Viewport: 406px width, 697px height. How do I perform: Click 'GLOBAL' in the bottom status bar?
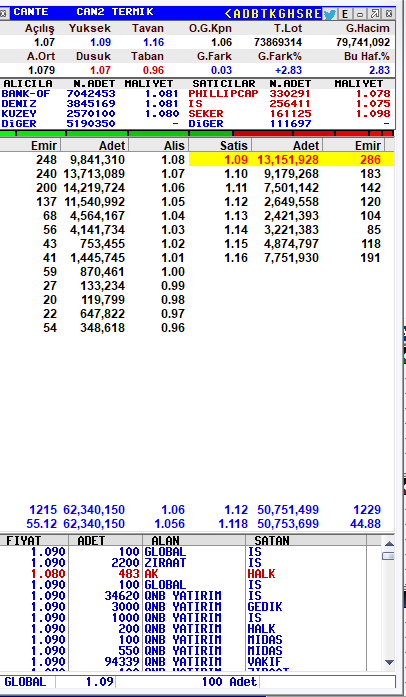pyautogui.click(x=25, y=682)
